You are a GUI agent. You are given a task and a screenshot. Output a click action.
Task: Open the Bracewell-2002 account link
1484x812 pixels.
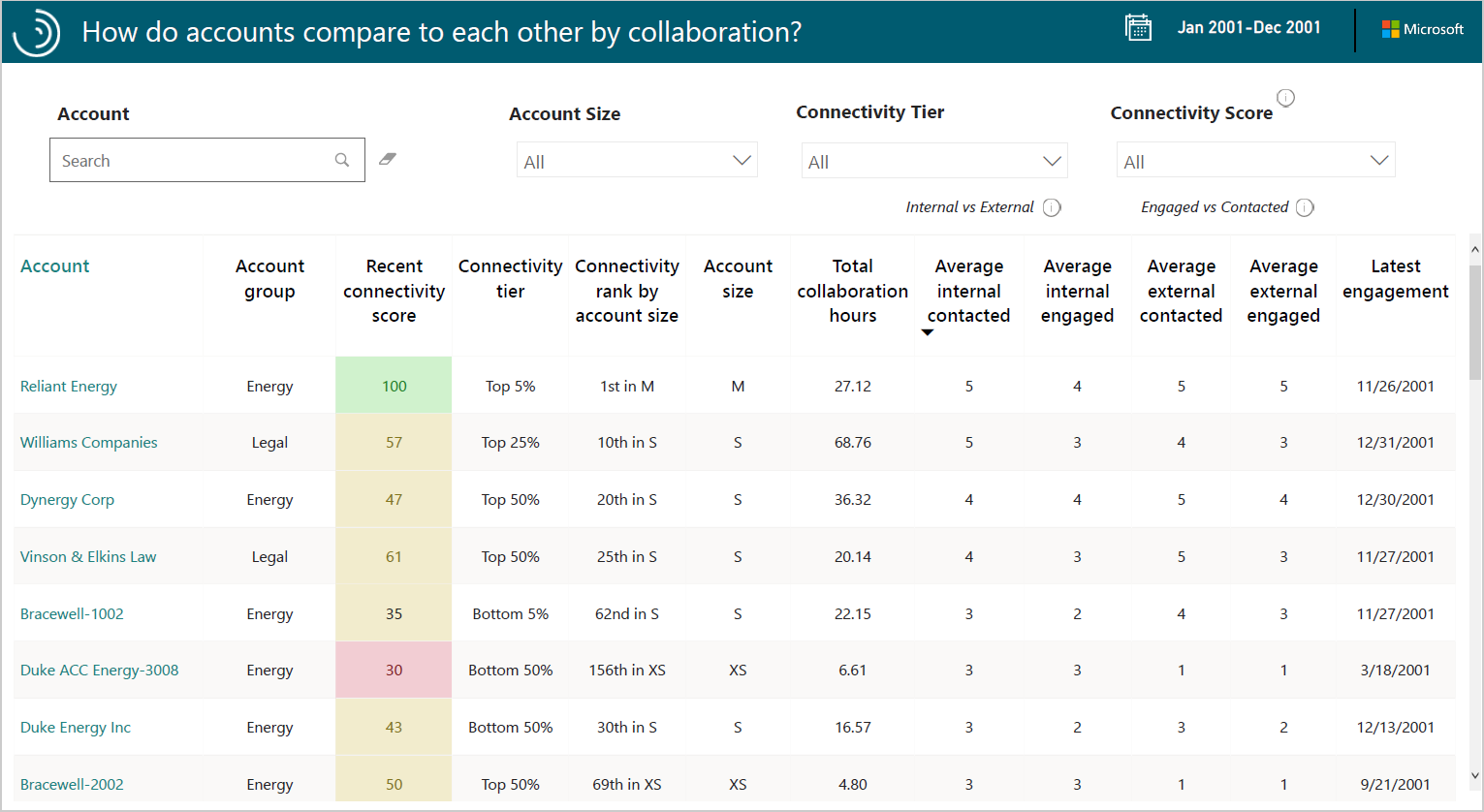72,785
